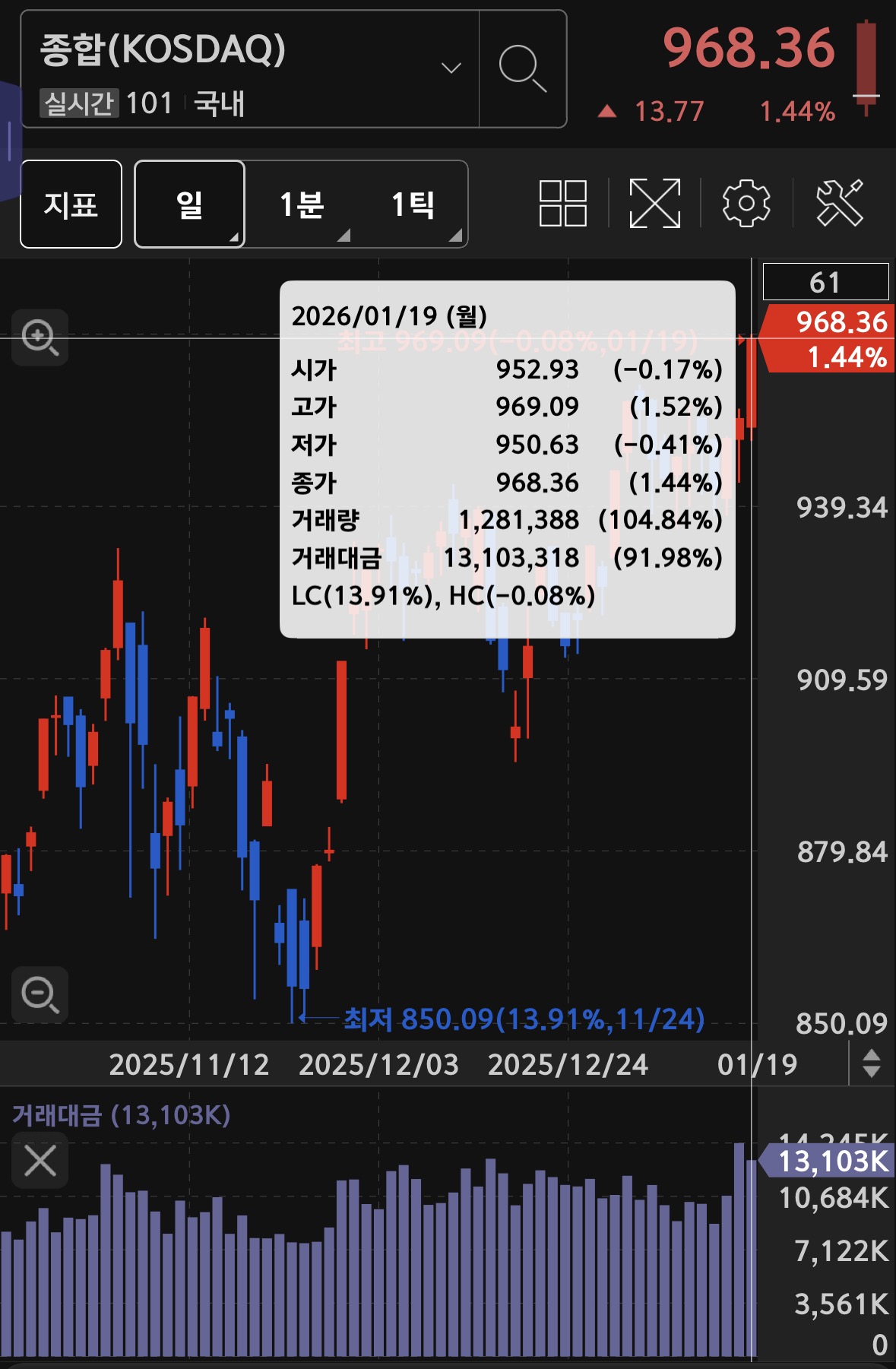The image size is (896, 1369).
Task: Open the drawing tools icon
Action: [840, 203]
